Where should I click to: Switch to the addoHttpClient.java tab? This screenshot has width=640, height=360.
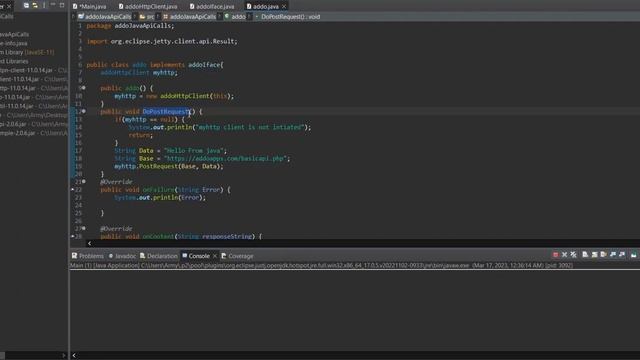point(148,7)
